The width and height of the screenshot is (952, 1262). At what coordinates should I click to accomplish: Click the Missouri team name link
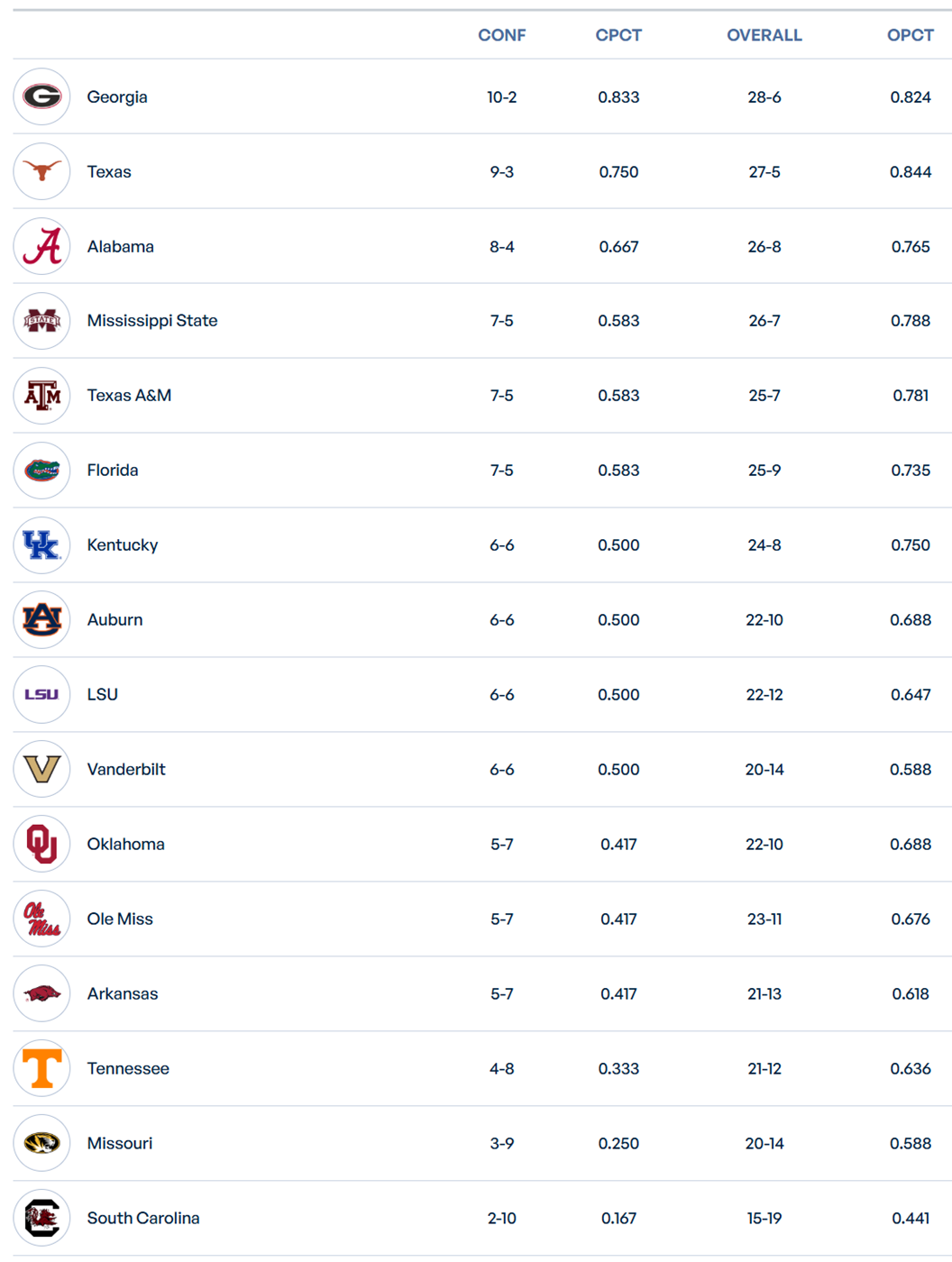click(119, 1143)
